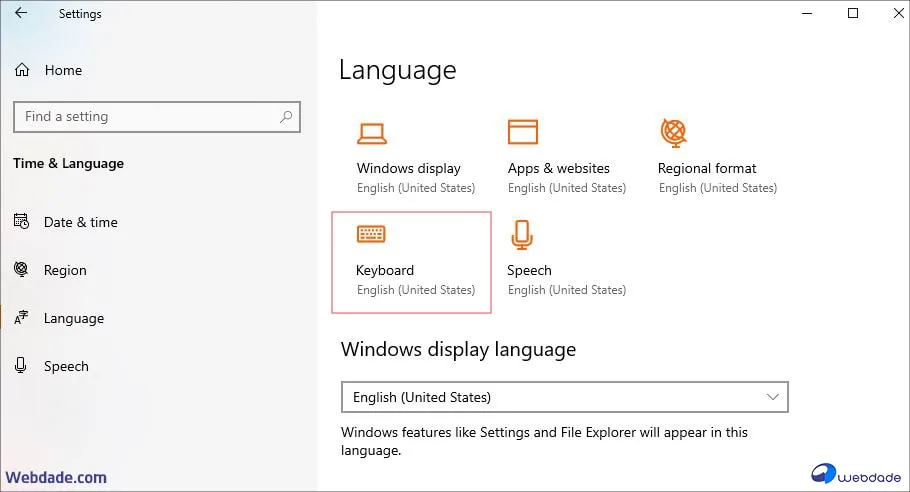Open Regional format settings link
The image size is (910, 492).
point(707,168)
